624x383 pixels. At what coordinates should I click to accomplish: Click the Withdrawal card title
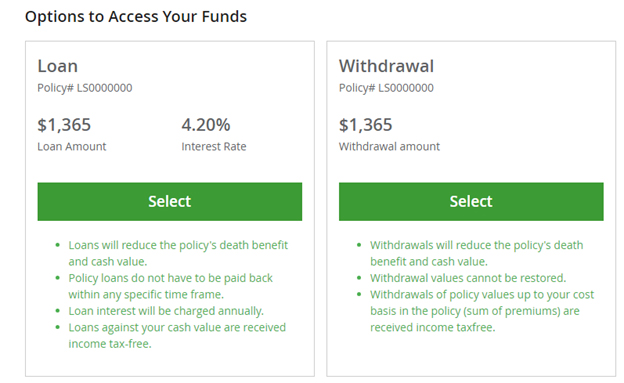(x=386, y=66)
